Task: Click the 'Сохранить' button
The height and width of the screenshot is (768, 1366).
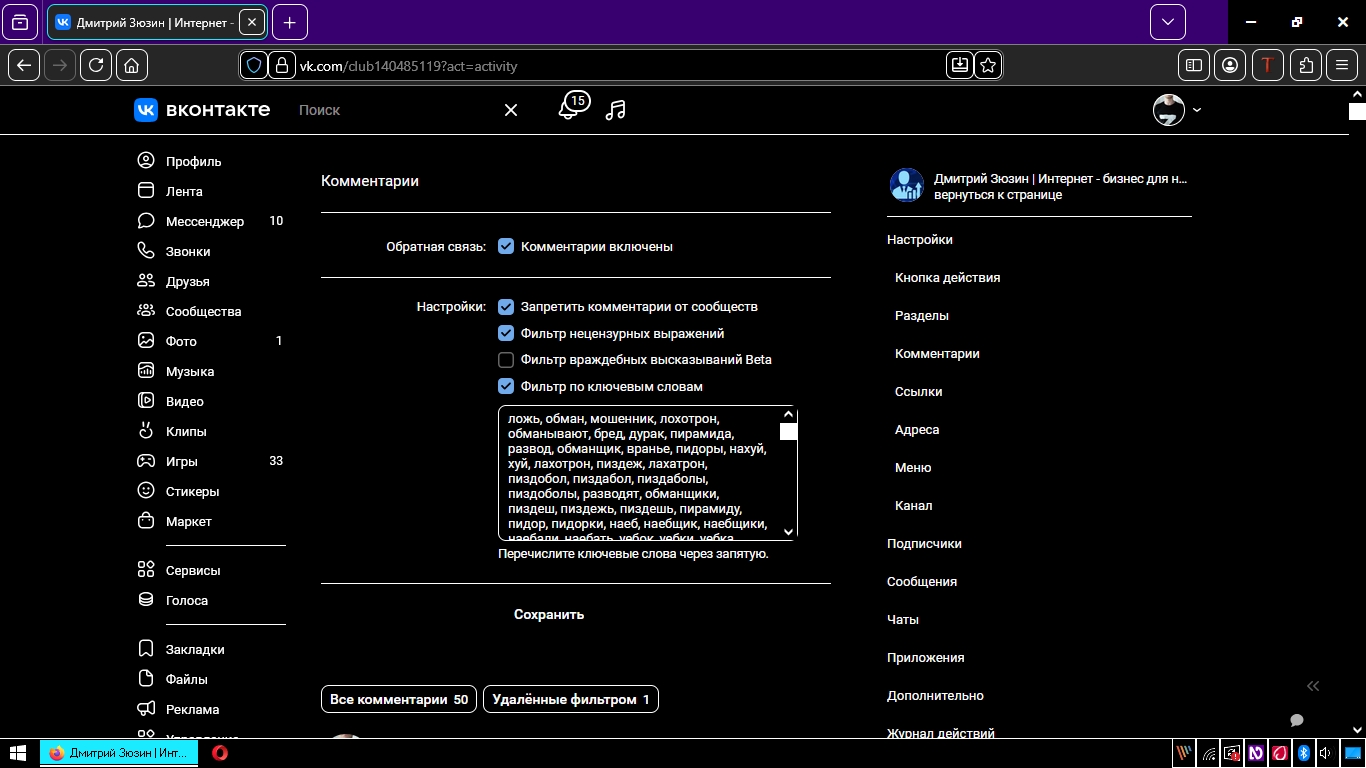Action: 549,614
